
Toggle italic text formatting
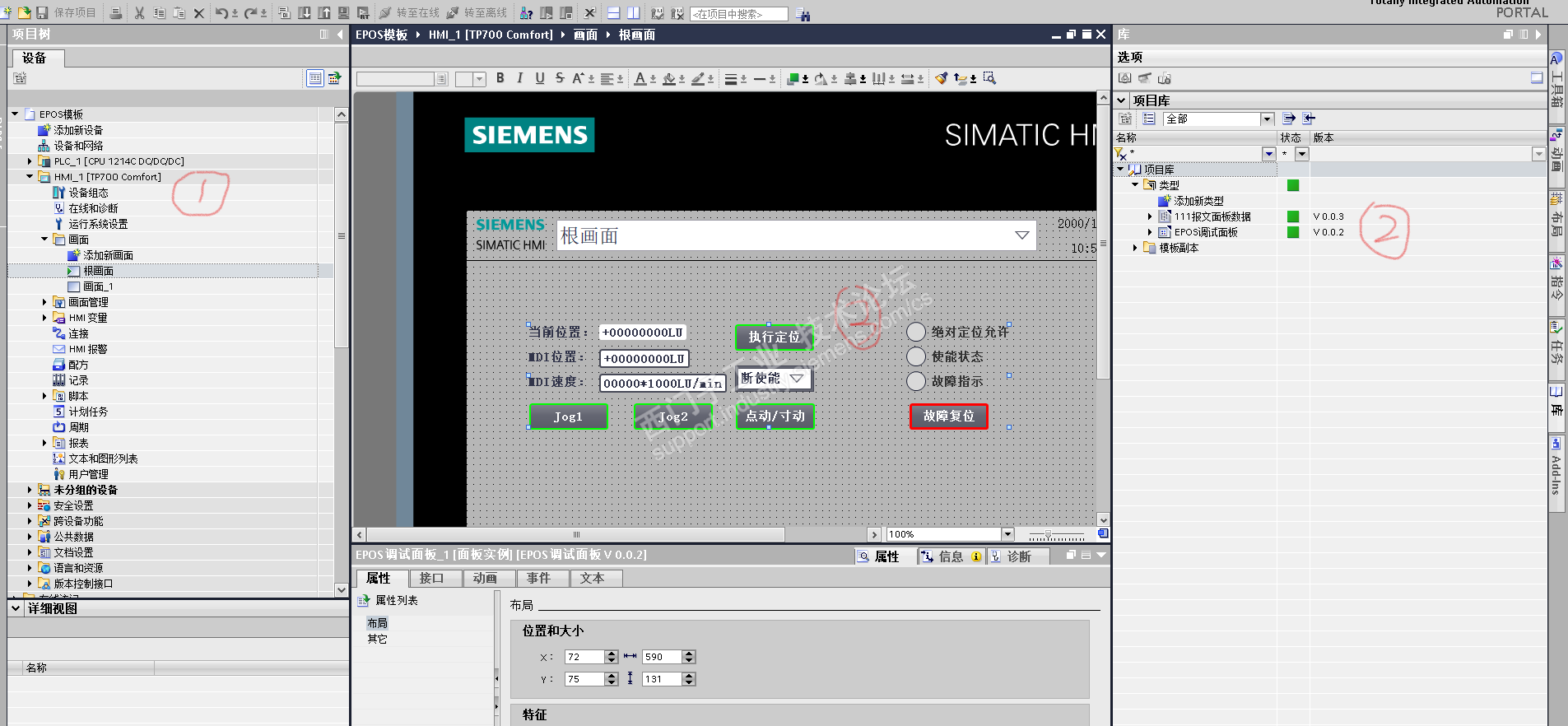520,78
